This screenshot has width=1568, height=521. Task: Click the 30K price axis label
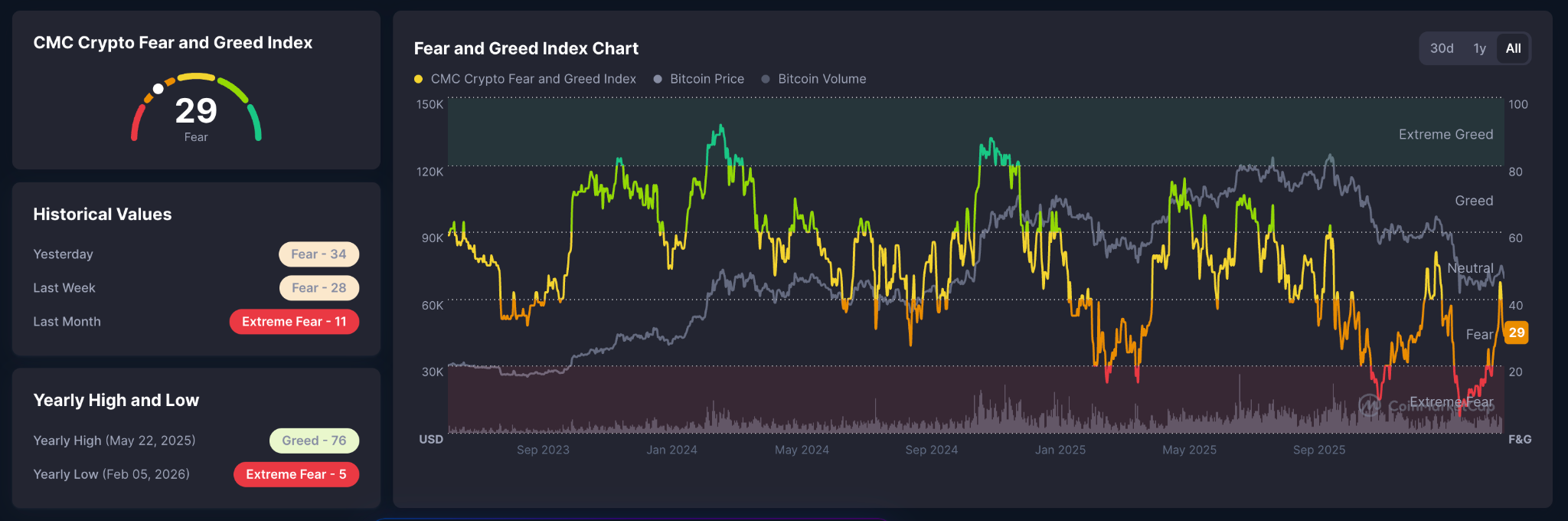(x=433, y=372)
